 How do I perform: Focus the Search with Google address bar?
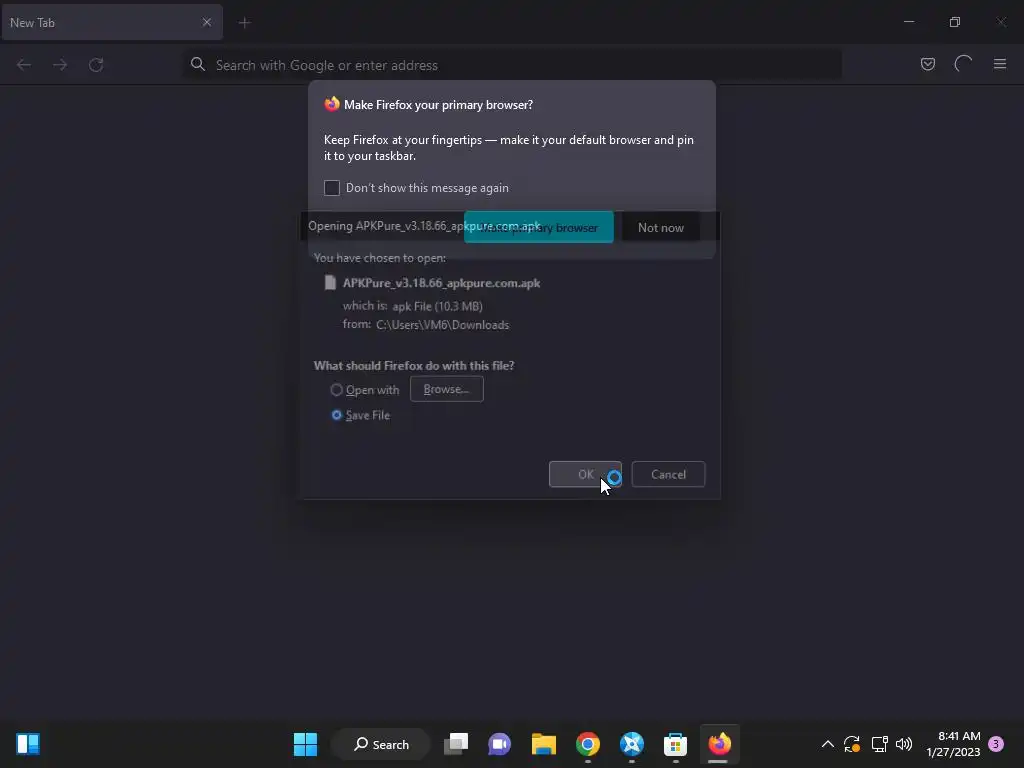512,65
